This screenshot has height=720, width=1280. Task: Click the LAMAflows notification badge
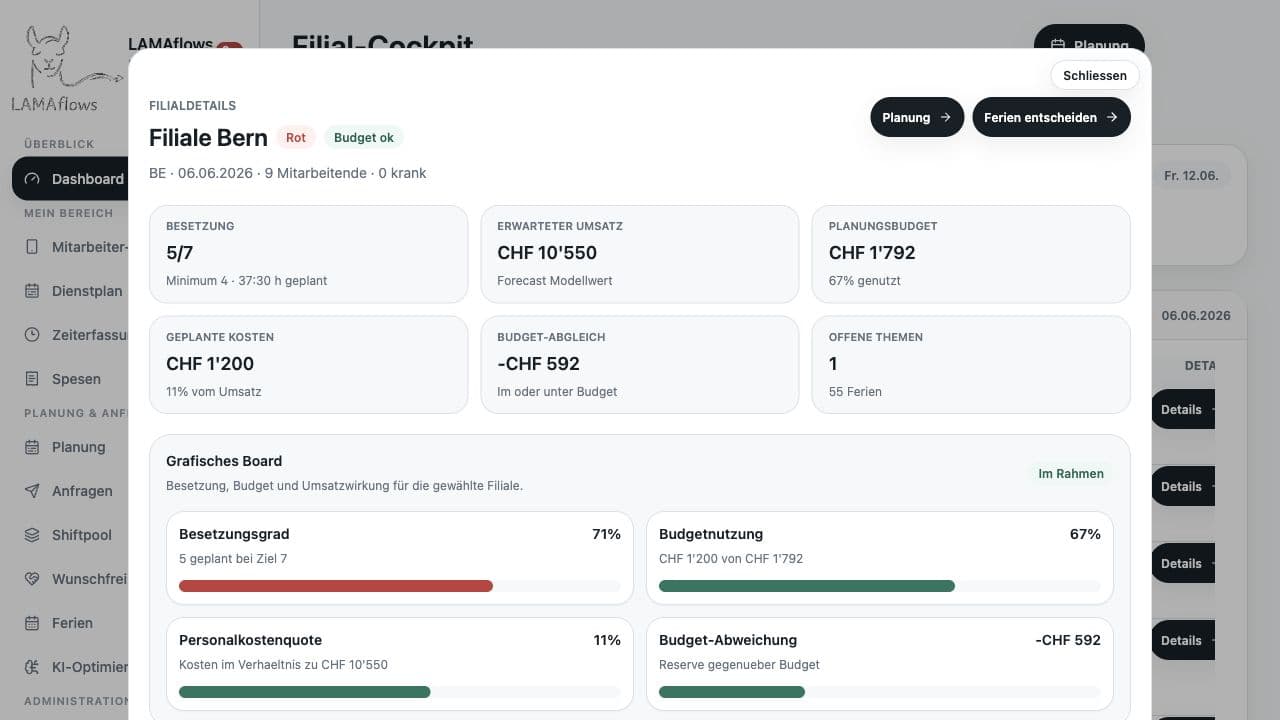(x=229, y=46)
